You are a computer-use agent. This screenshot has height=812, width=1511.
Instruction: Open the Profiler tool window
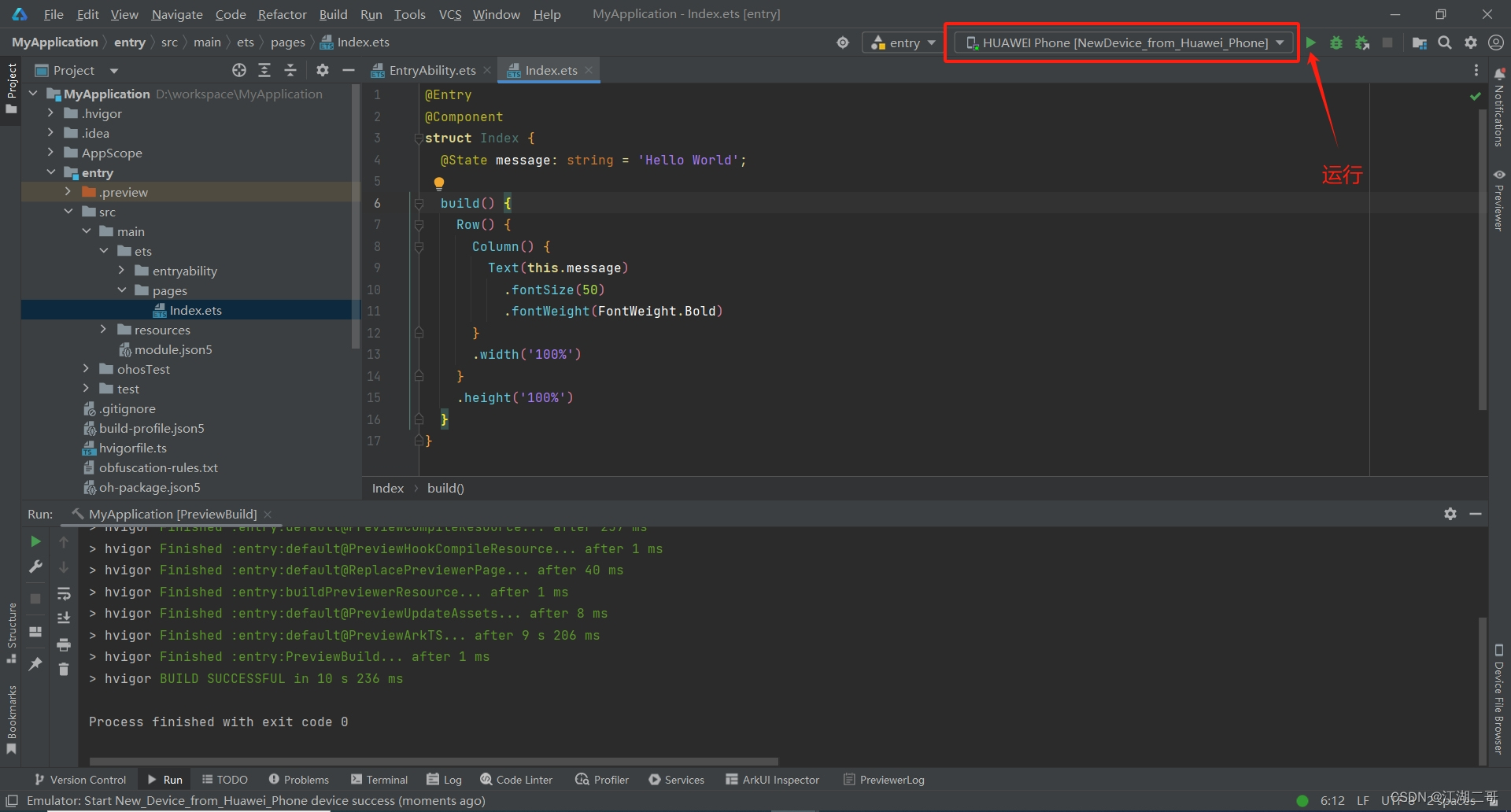(602, 780)
